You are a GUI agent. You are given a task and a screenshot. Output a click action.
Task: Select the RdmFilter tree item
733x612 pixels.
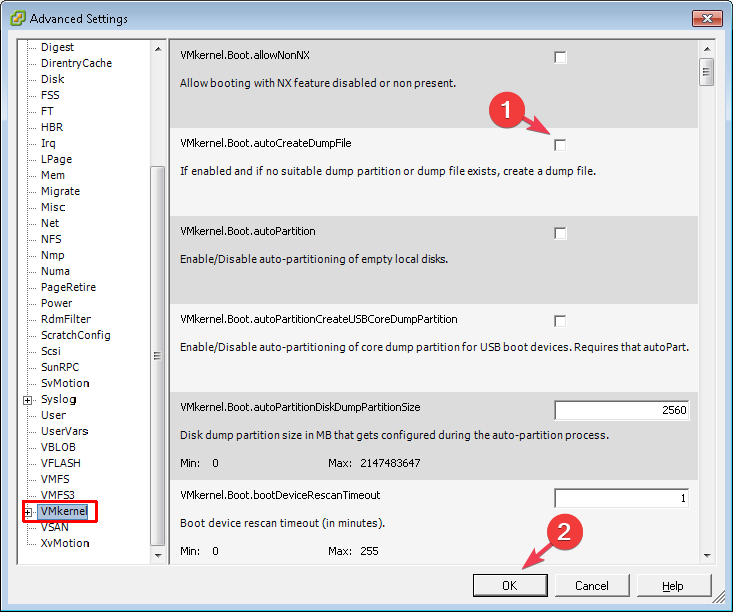point(66,319)
